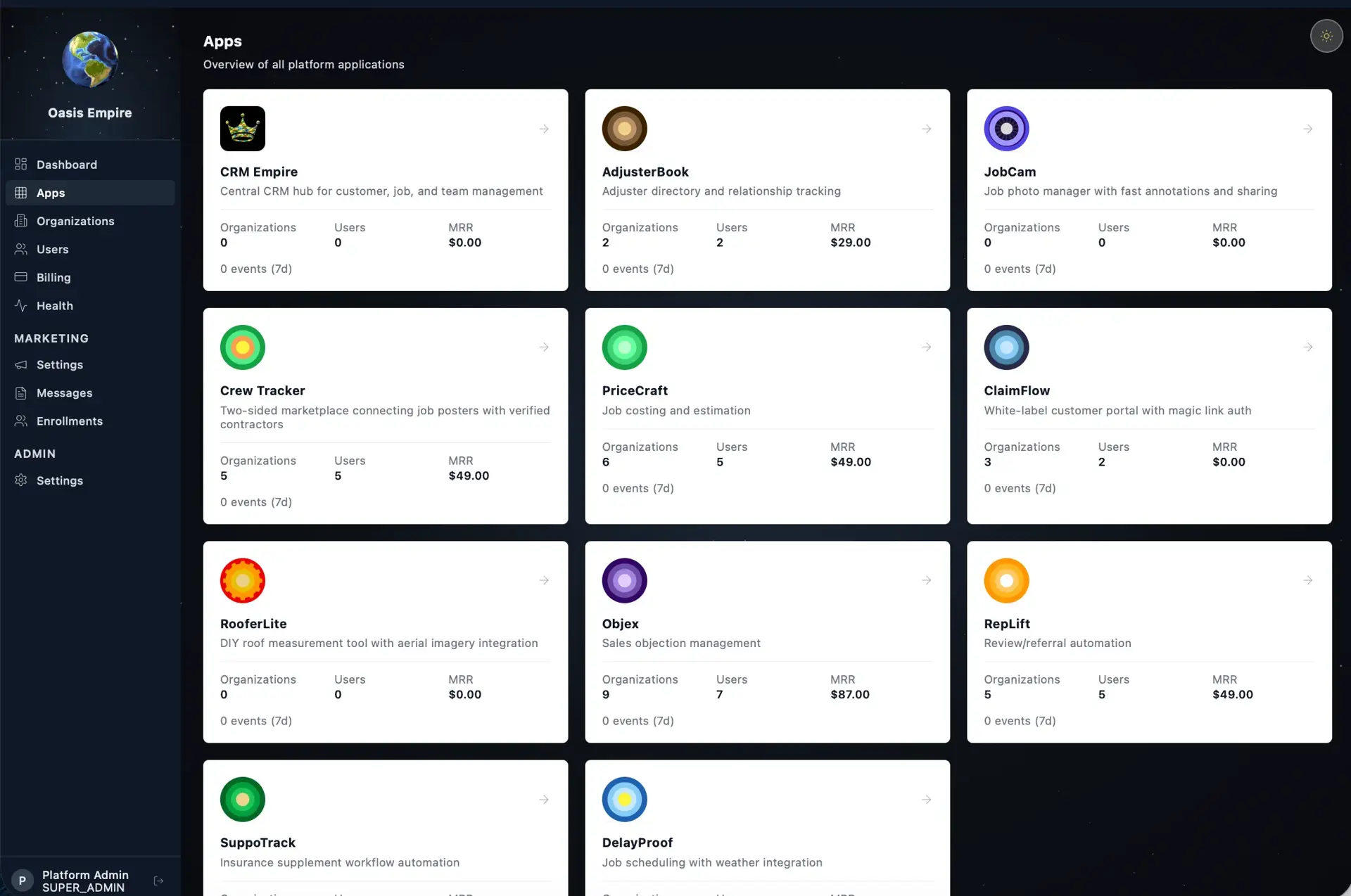Click the CRM Empire crown app icon
Viewport: 1351px width, 896px height.
click(x=243, y=129)
